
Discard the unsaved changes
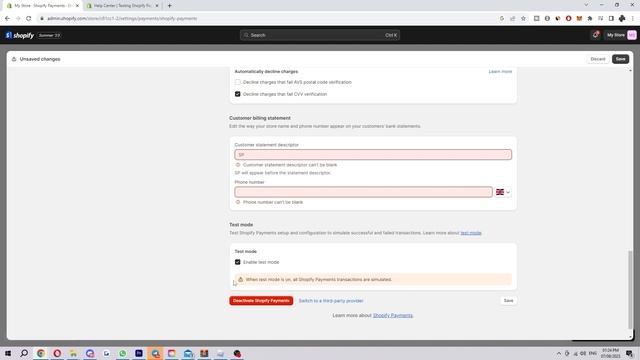click(x=598, y=59)
